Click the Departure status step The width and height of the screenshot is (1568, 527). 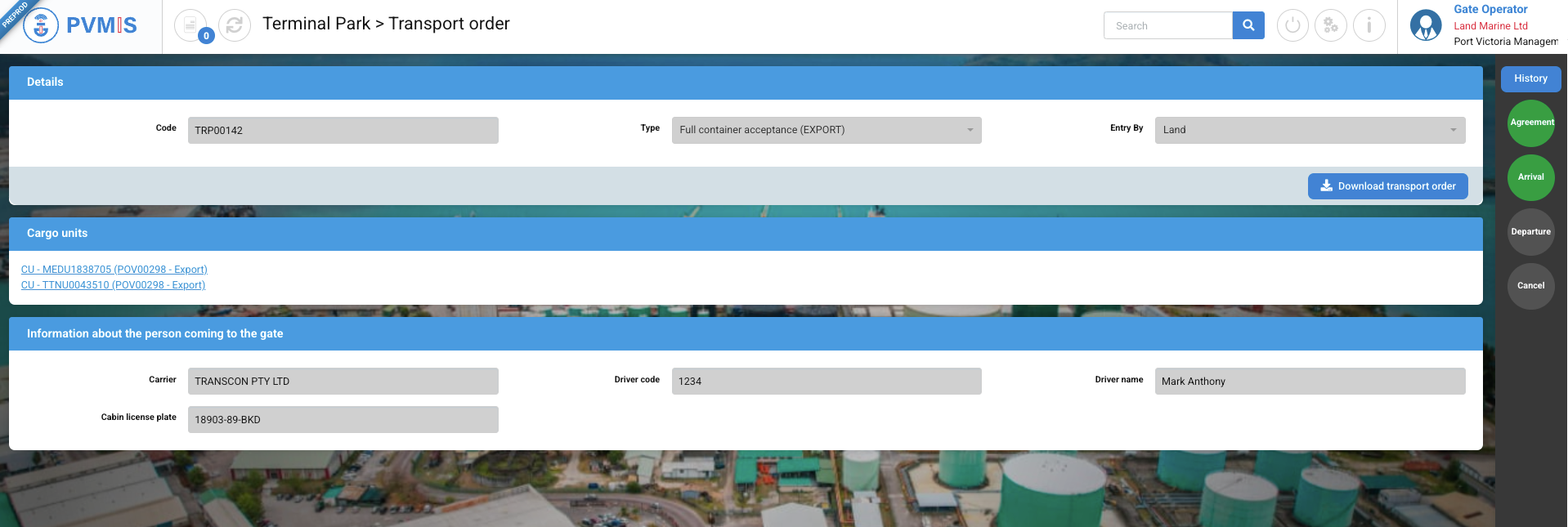tap(1530, 232)
